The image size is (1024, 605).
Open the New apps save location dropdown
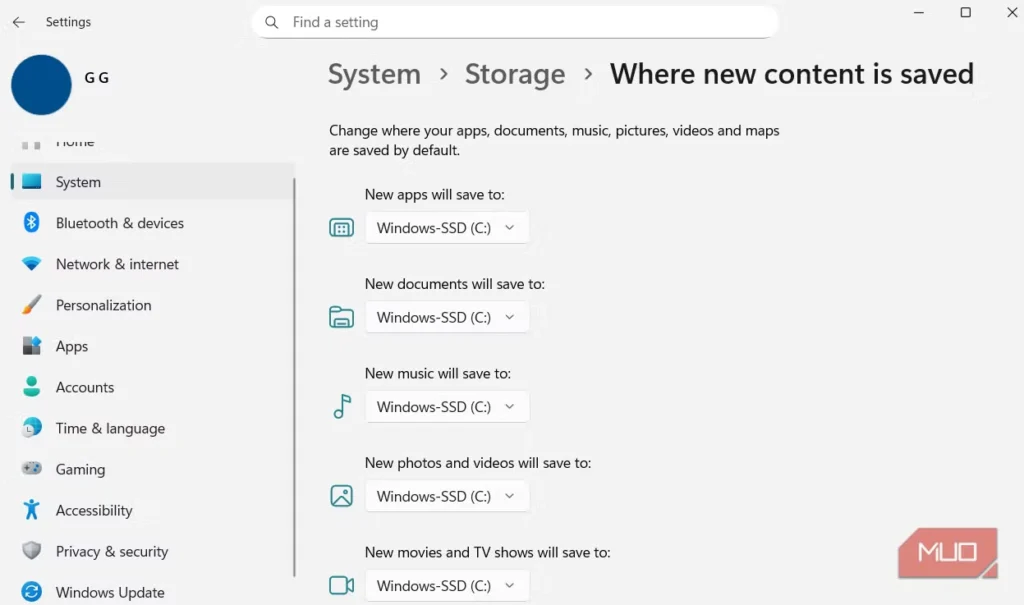(446, 228)
